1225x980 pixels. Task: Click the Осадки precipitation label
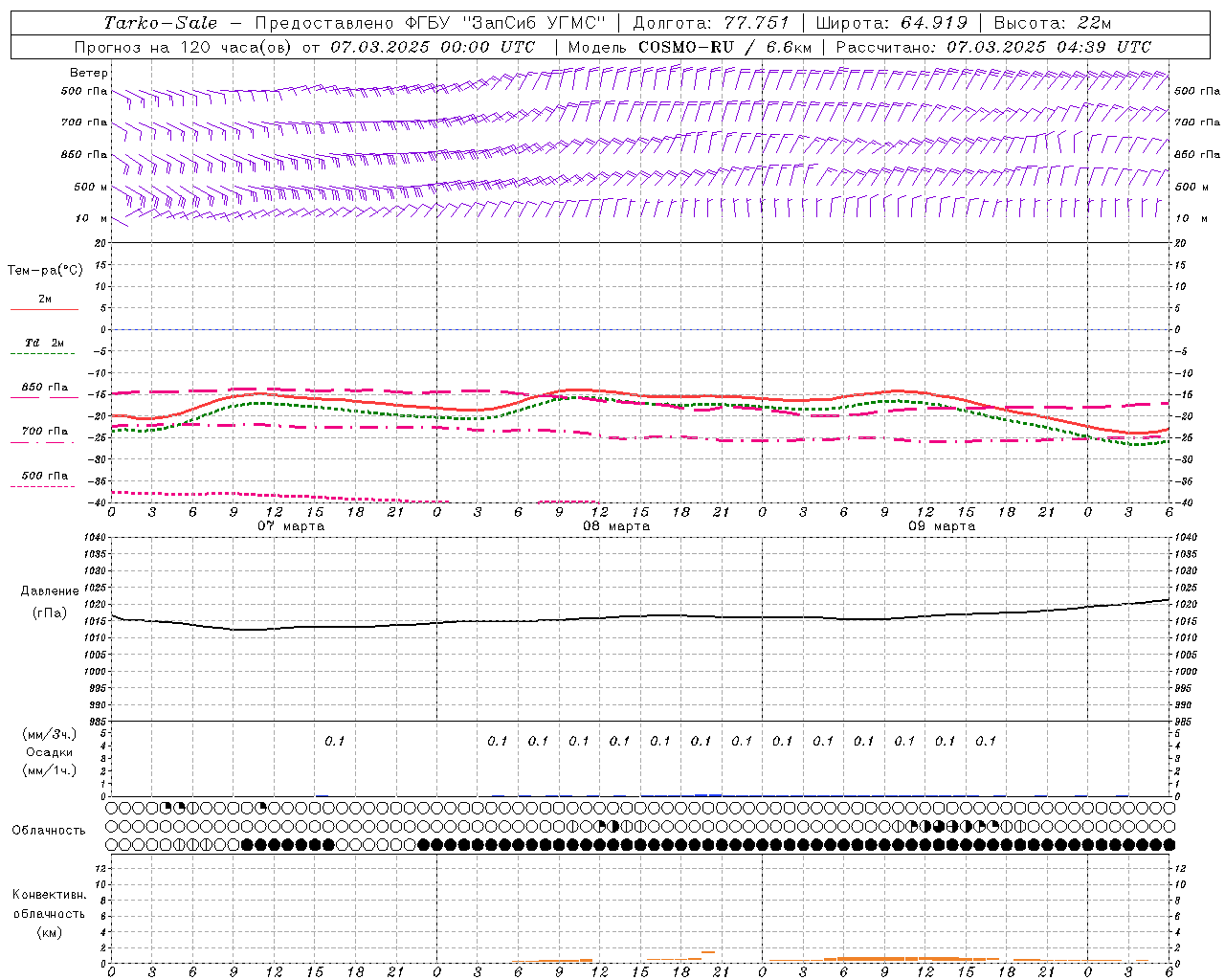point(49,752)
